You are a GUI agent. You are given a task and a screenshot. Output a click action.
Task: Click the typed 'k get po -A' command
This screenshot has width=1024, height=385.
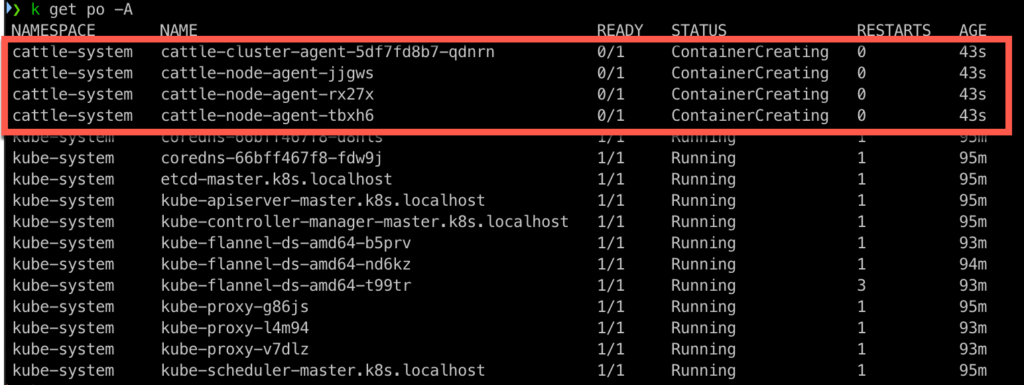82,10
